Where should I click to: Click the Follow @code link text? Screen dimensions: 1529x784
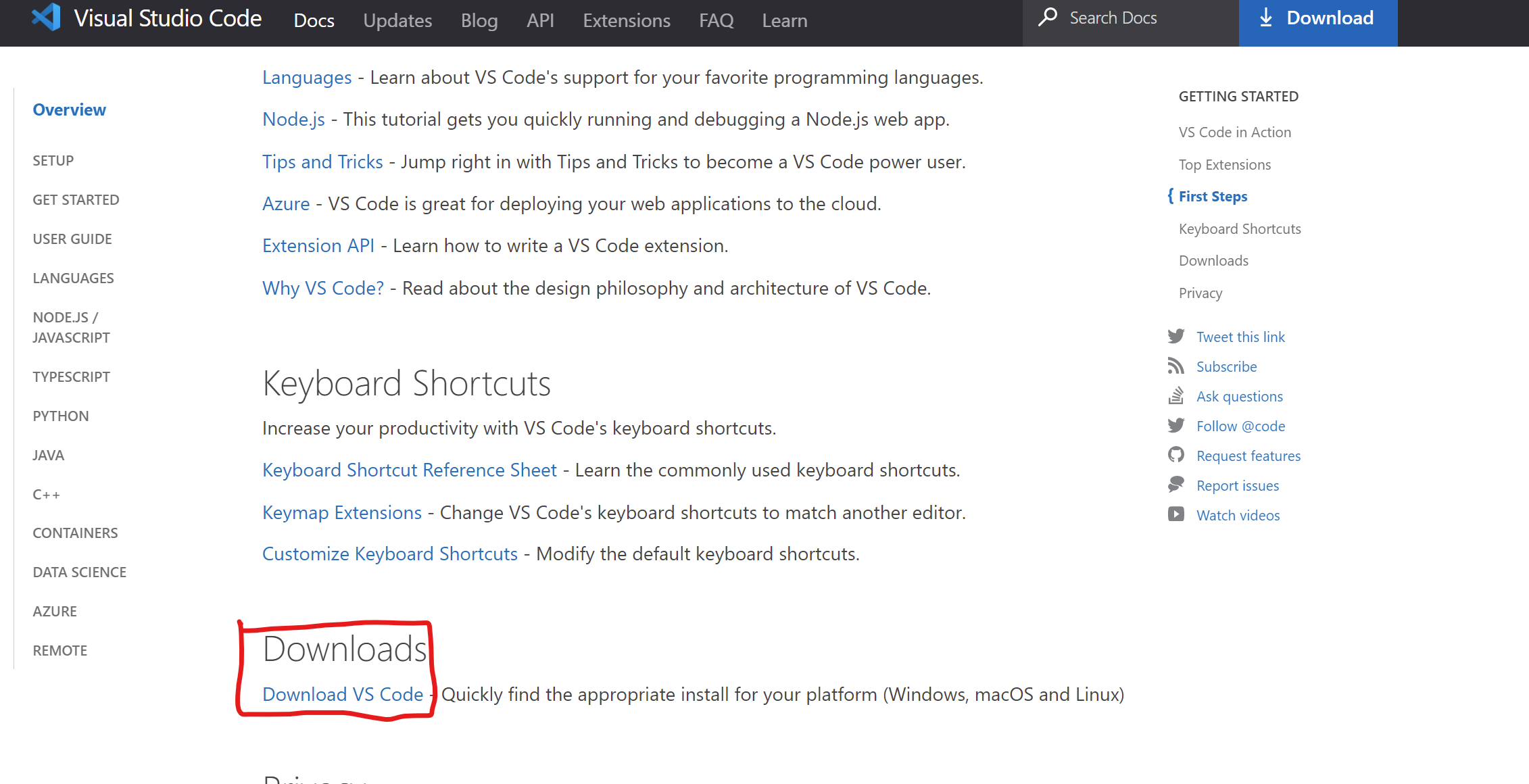coord(1241,426)
